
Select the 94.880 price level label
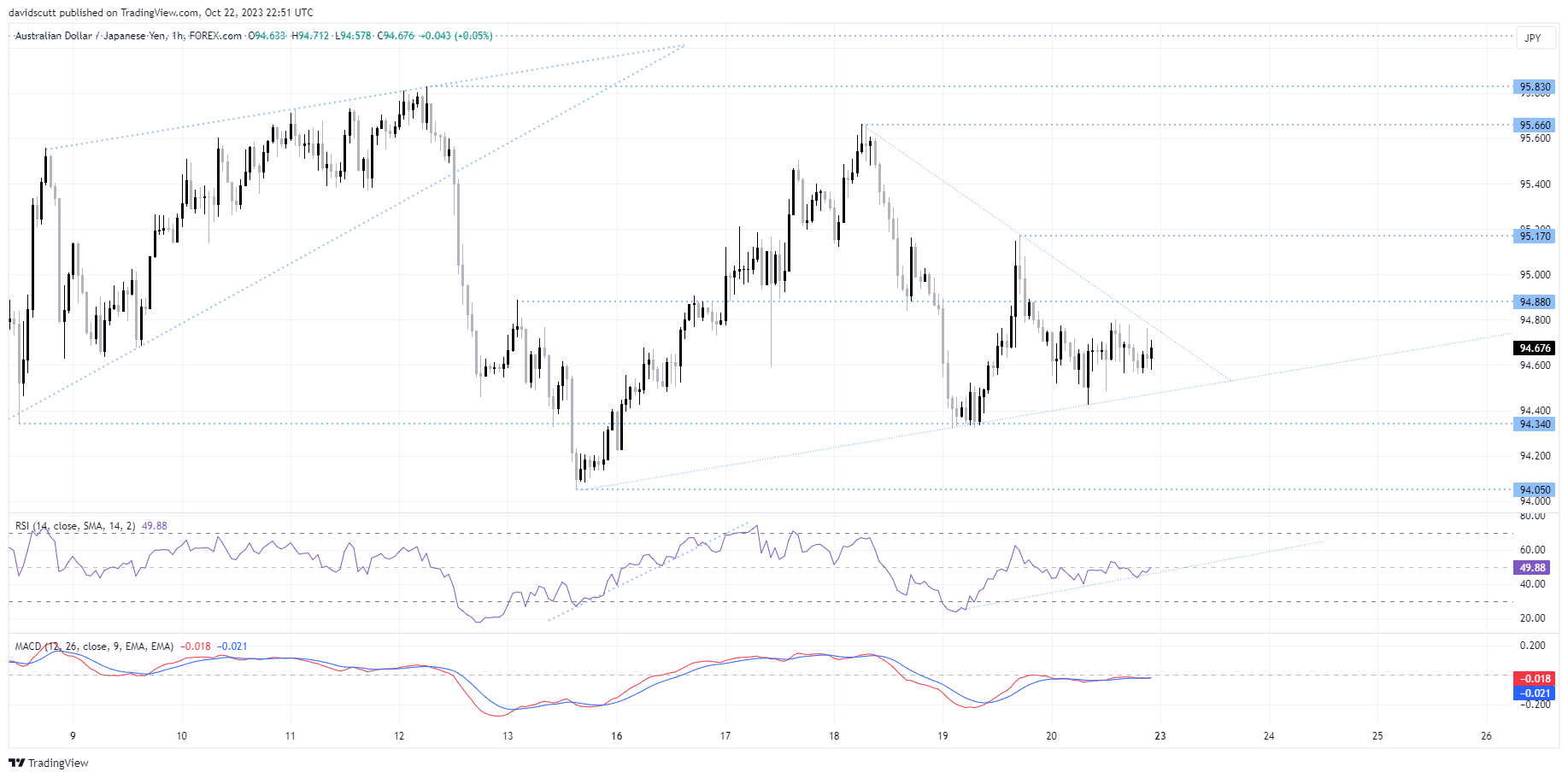click(x=1535, y=302)
